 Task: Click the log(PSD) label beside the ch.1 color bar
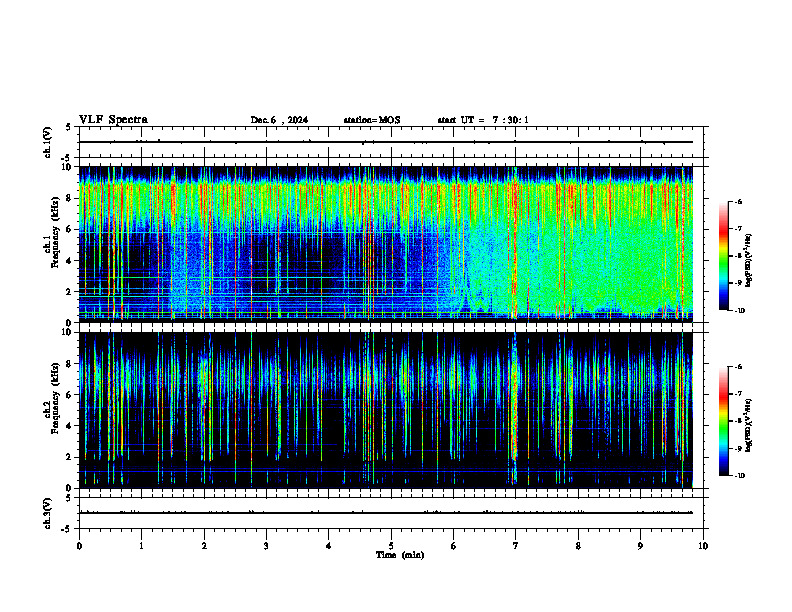click(x=749, y=261)
